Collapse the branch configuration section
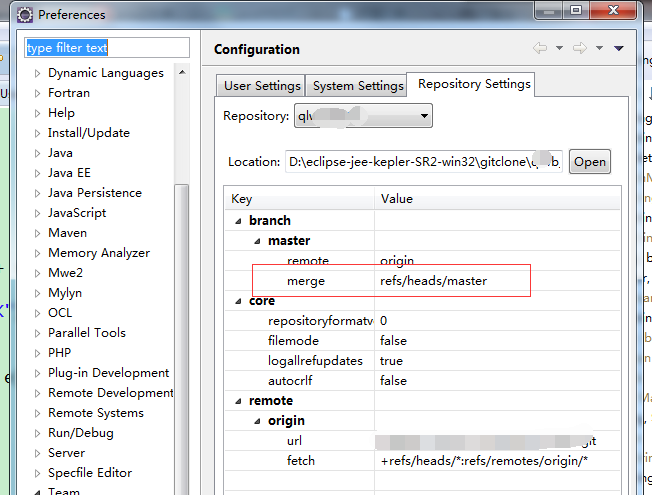This screenshot has height=495, width=652. (238, 221)
